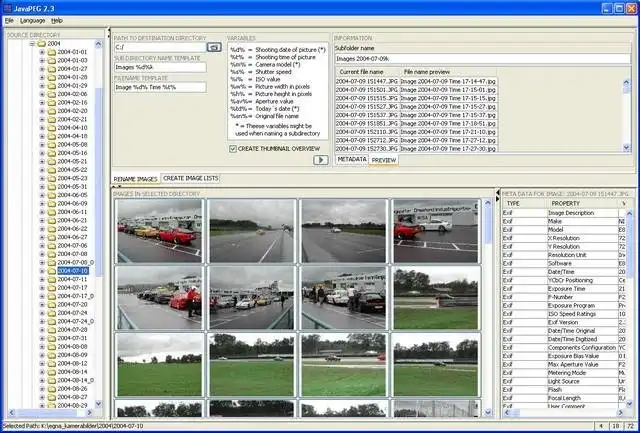Select the 2004-07-09 151447.JPG file row

367,81
